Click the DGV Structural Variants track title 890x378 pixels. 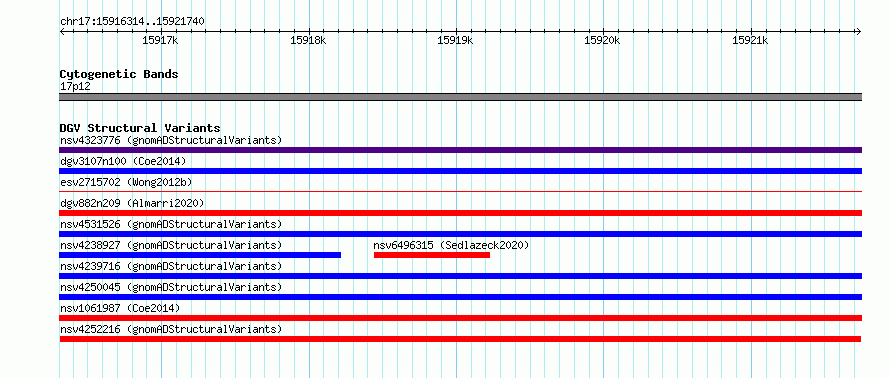pos(140,128)
